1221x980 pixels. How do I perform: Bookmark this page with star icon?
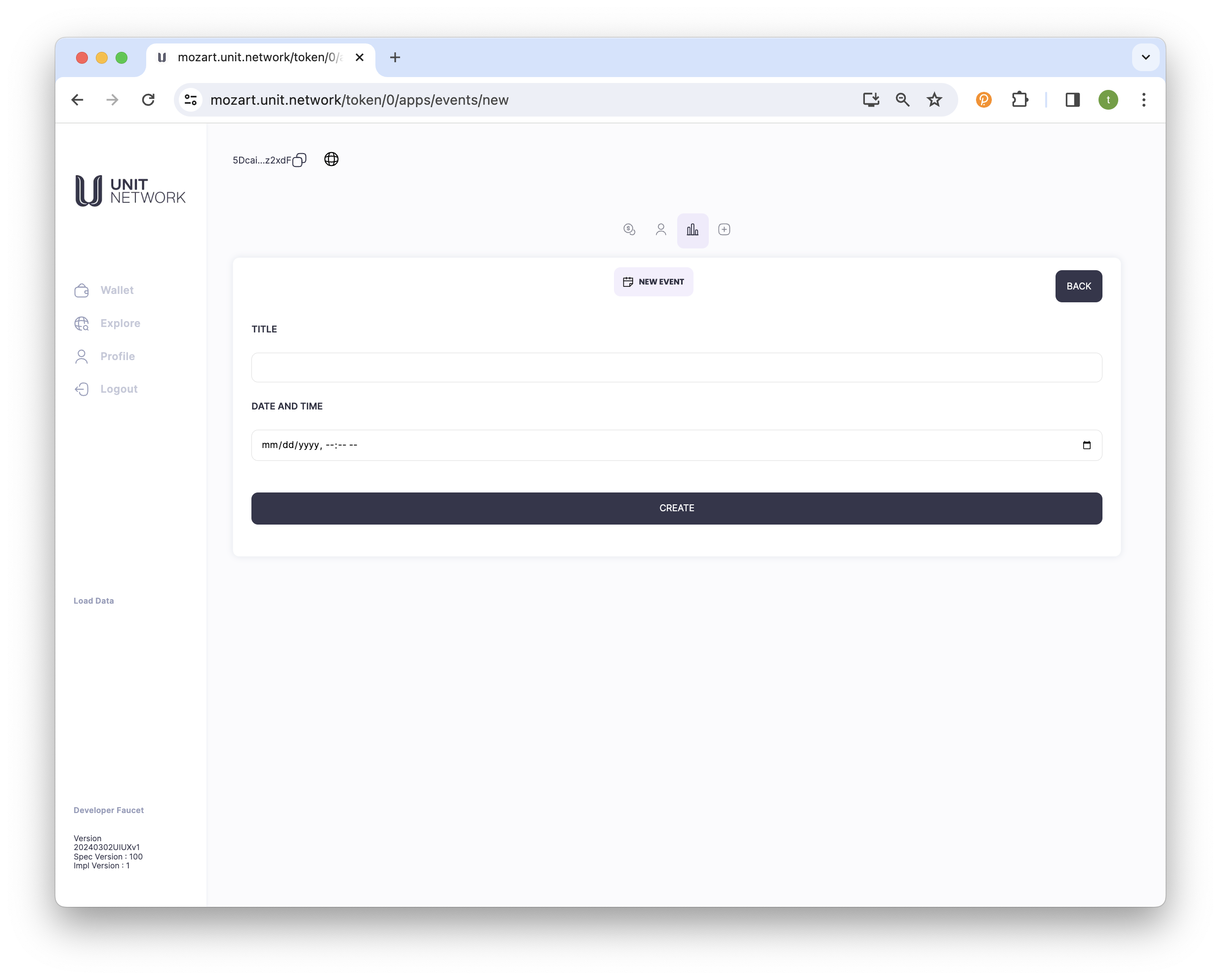pyautogui.click(x=934, y=100)
